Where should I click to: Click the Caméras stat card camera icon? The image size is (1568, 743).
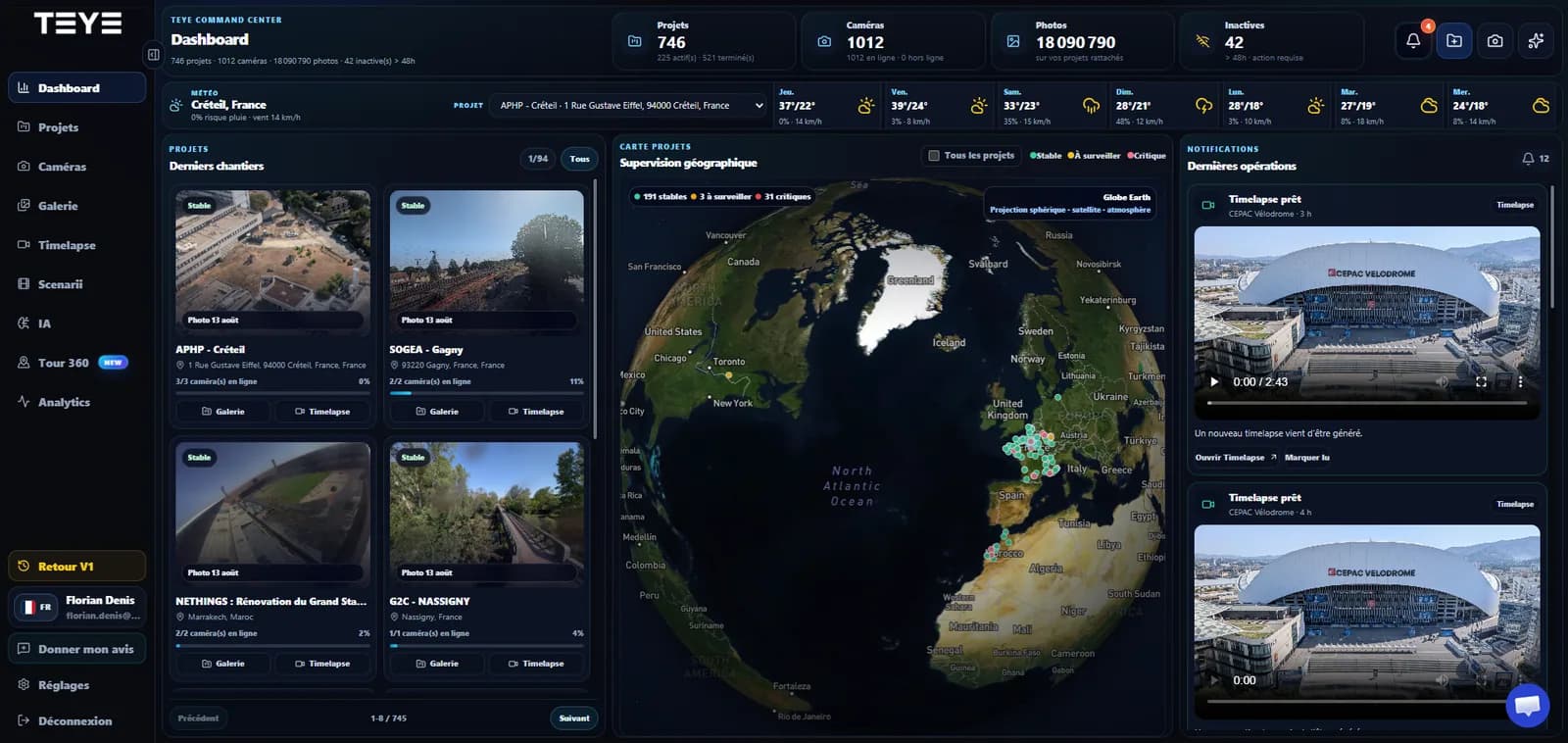(x=824, y=41)
